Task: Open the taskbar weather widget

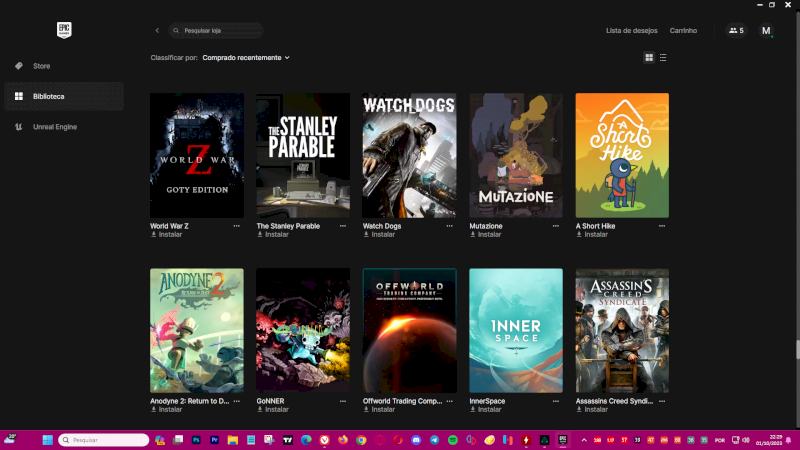Action: click(x=10, y=439)
